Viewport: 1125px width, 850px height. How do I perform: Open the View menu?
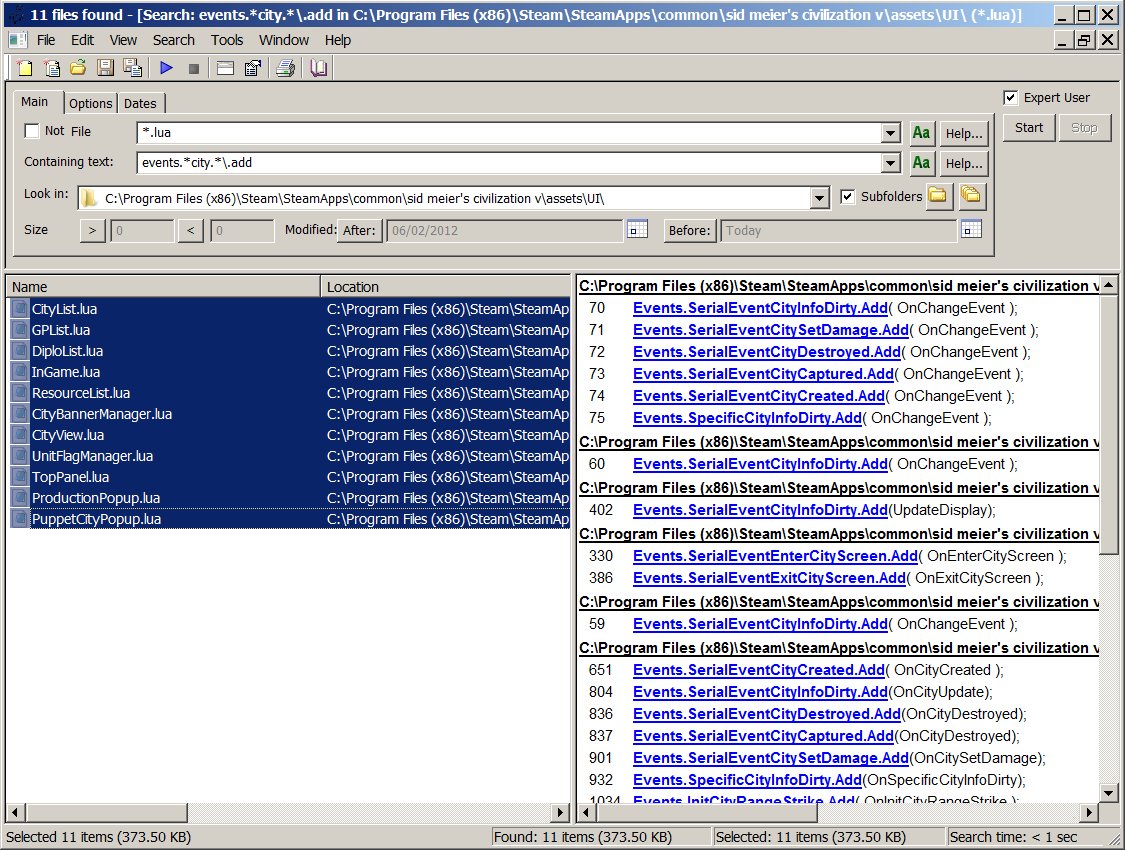pos(123,40)
